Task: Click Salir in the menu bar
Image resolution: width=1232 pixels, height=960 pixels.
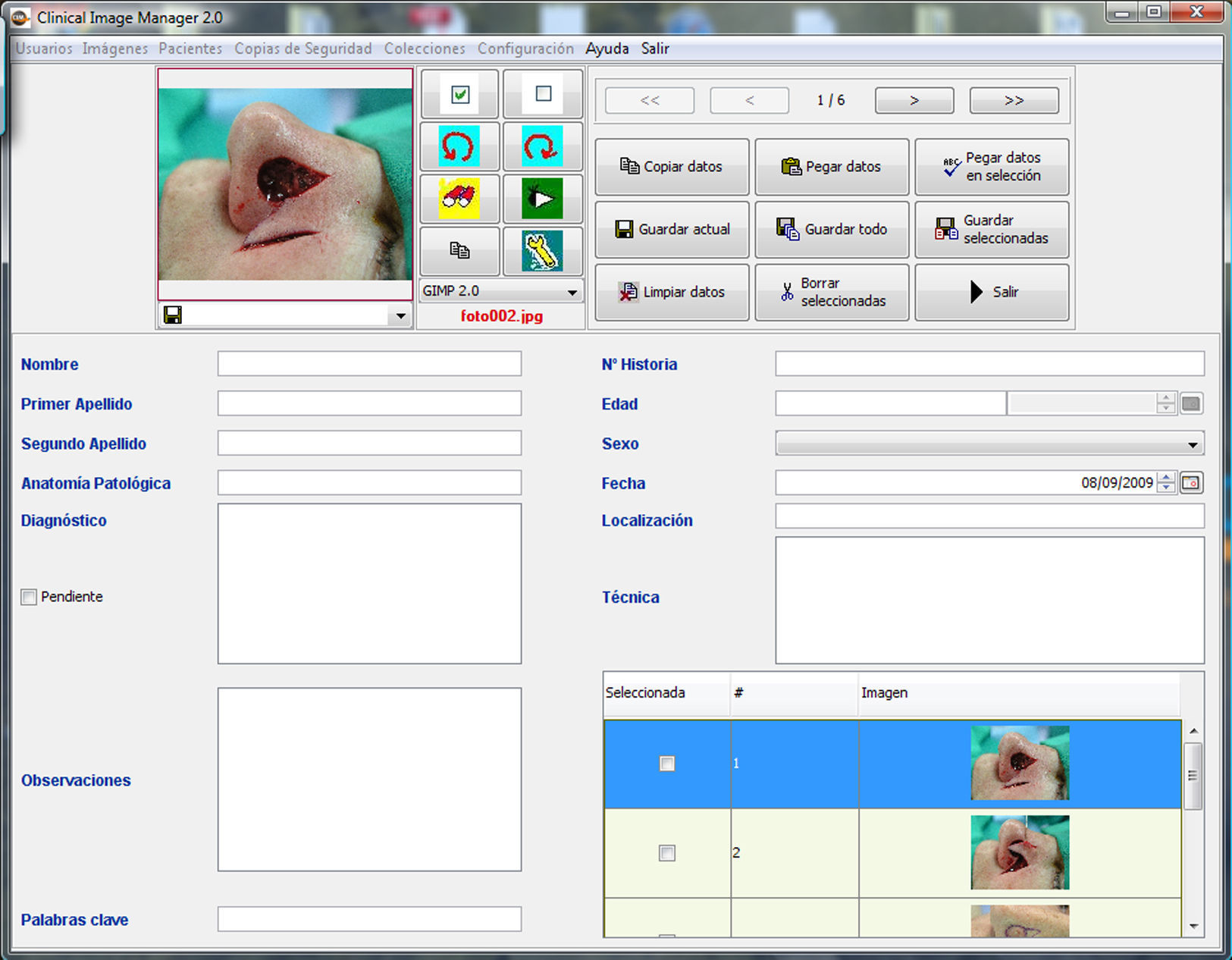Action: tap(655, 49)
